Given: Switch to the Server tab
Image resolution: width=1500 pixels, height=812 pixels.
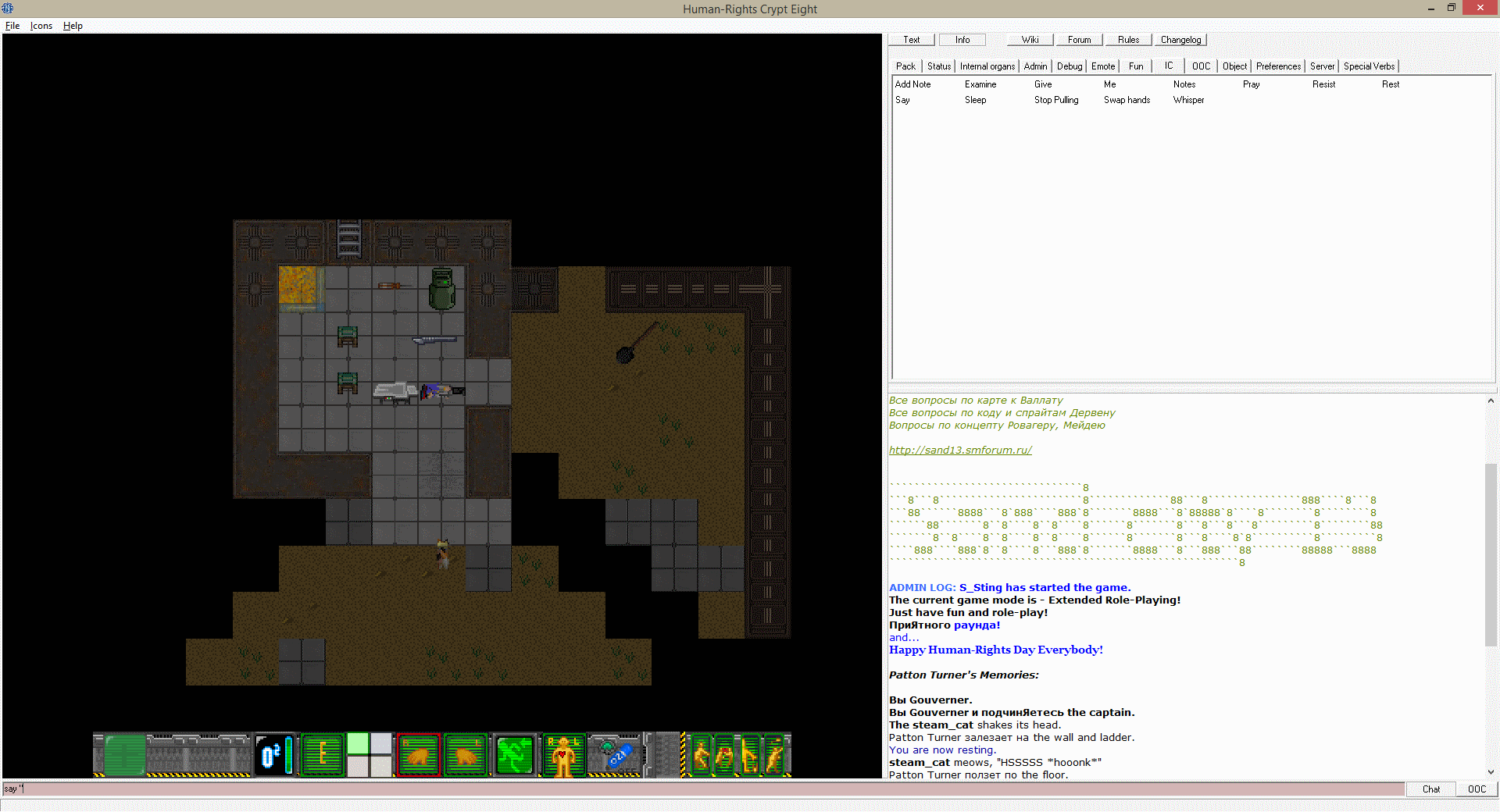Looking at the screenshot, I should (x=1322, y=66).
